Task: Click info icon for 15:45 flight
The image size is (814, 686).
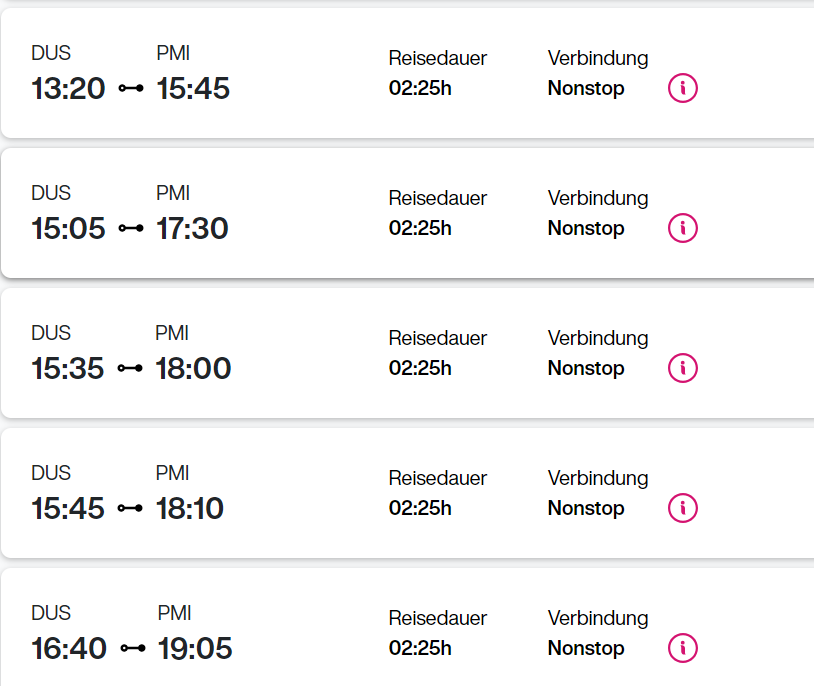Action: coord(682,508)
